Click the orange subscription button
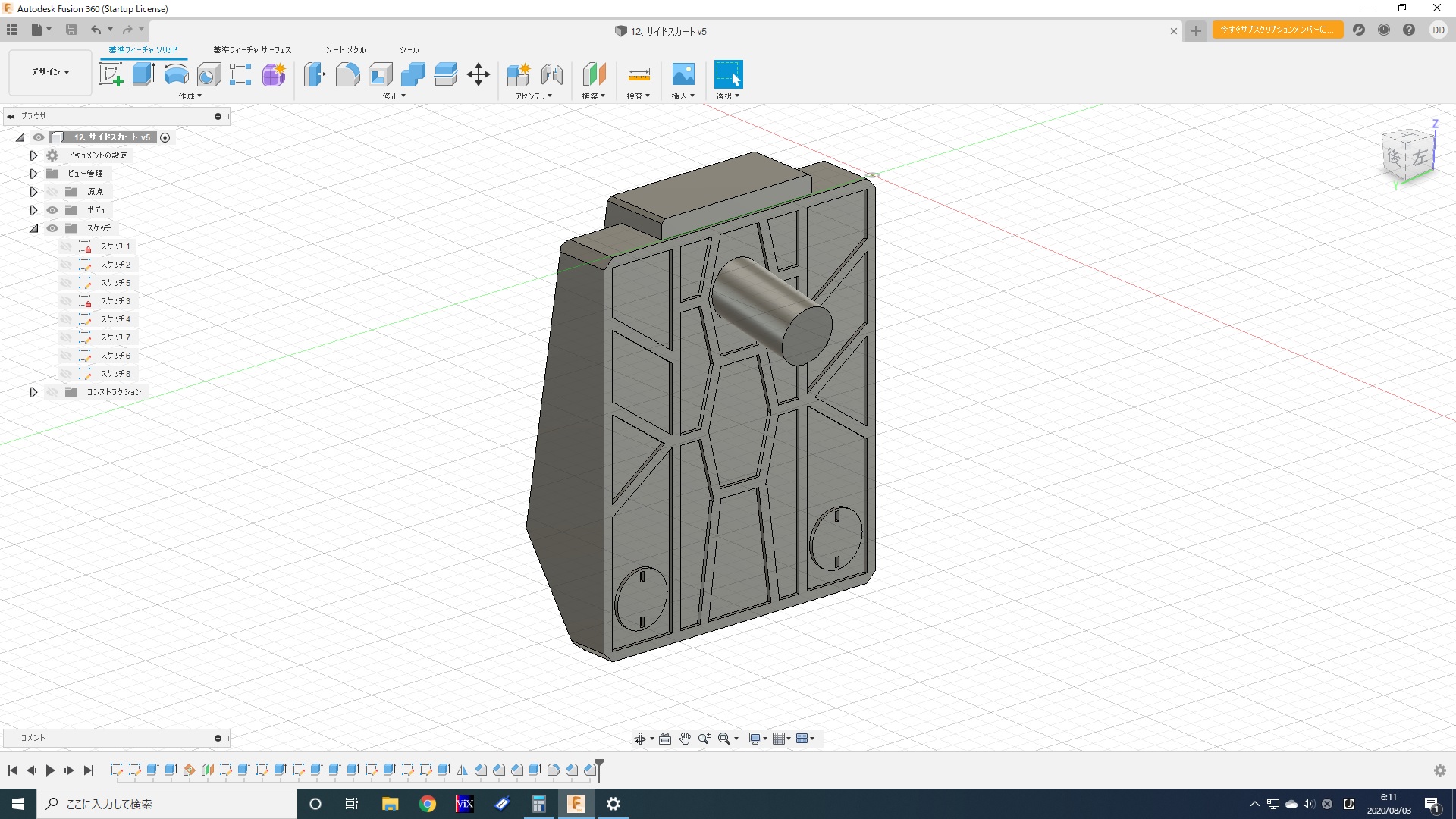Viewport: 1456px width, 819px height. coord(1277,30)
